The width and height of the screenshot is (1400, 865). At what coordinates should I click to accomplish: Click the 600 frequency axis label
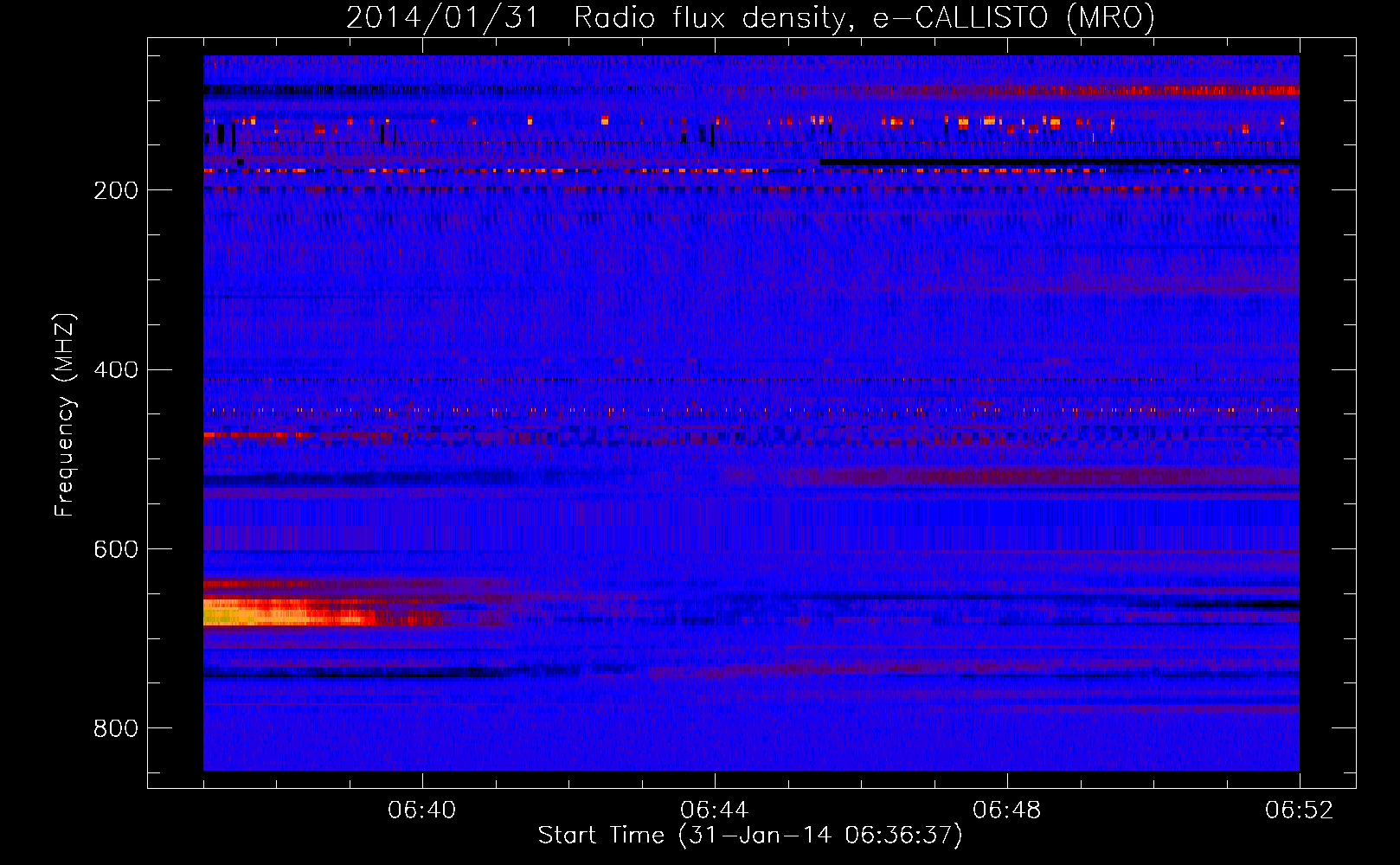pos(116,549)
